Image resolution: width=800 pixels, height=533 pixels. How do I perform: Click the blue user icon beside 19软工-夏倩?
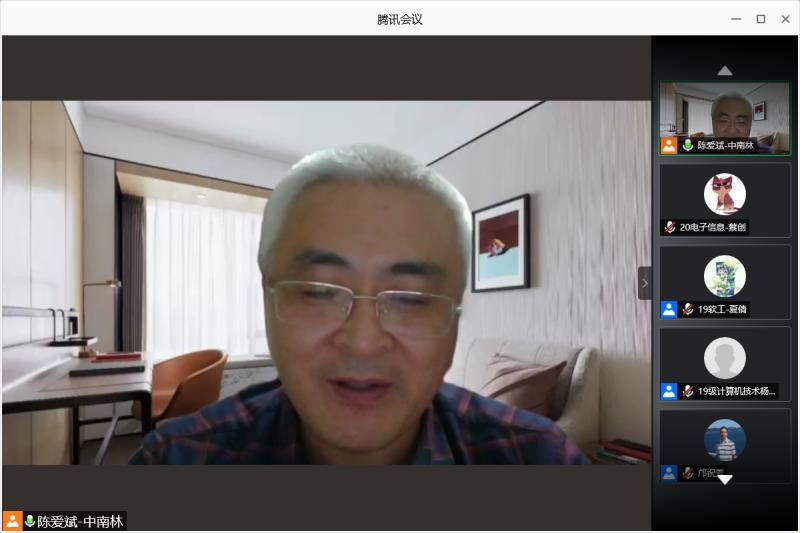[669, 309]
